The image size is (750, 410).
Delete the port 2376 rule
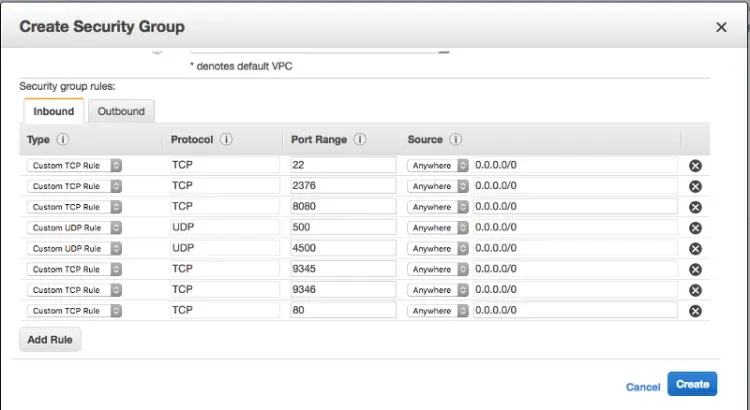click(695, 187)
